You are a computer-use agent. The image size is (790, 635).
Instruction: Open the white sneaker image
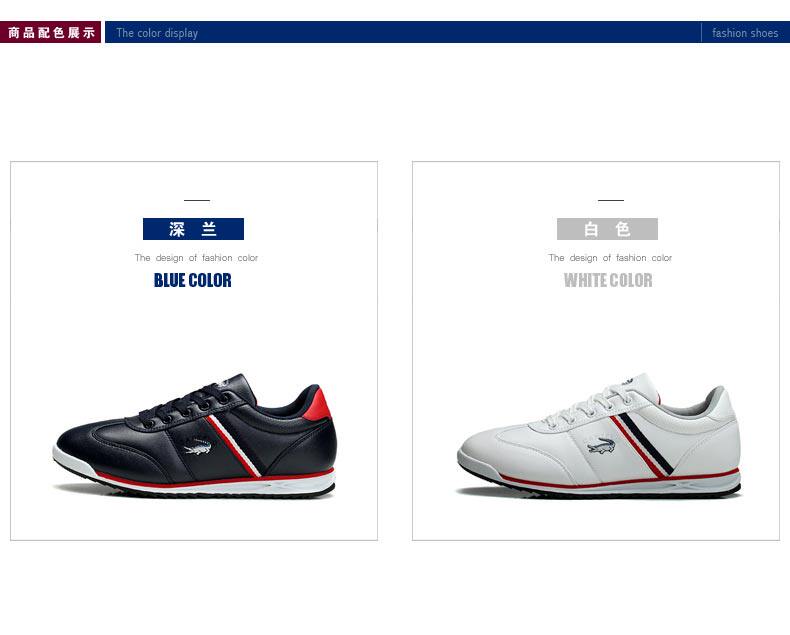click(x=599, y=436)
